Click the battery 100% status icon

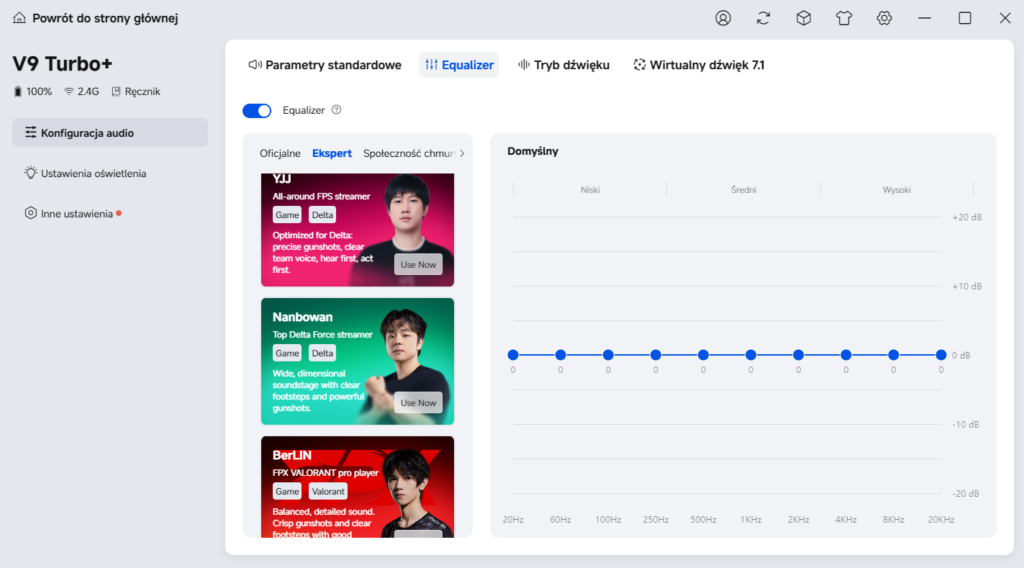pyautogui.click(x=18, y=91)
